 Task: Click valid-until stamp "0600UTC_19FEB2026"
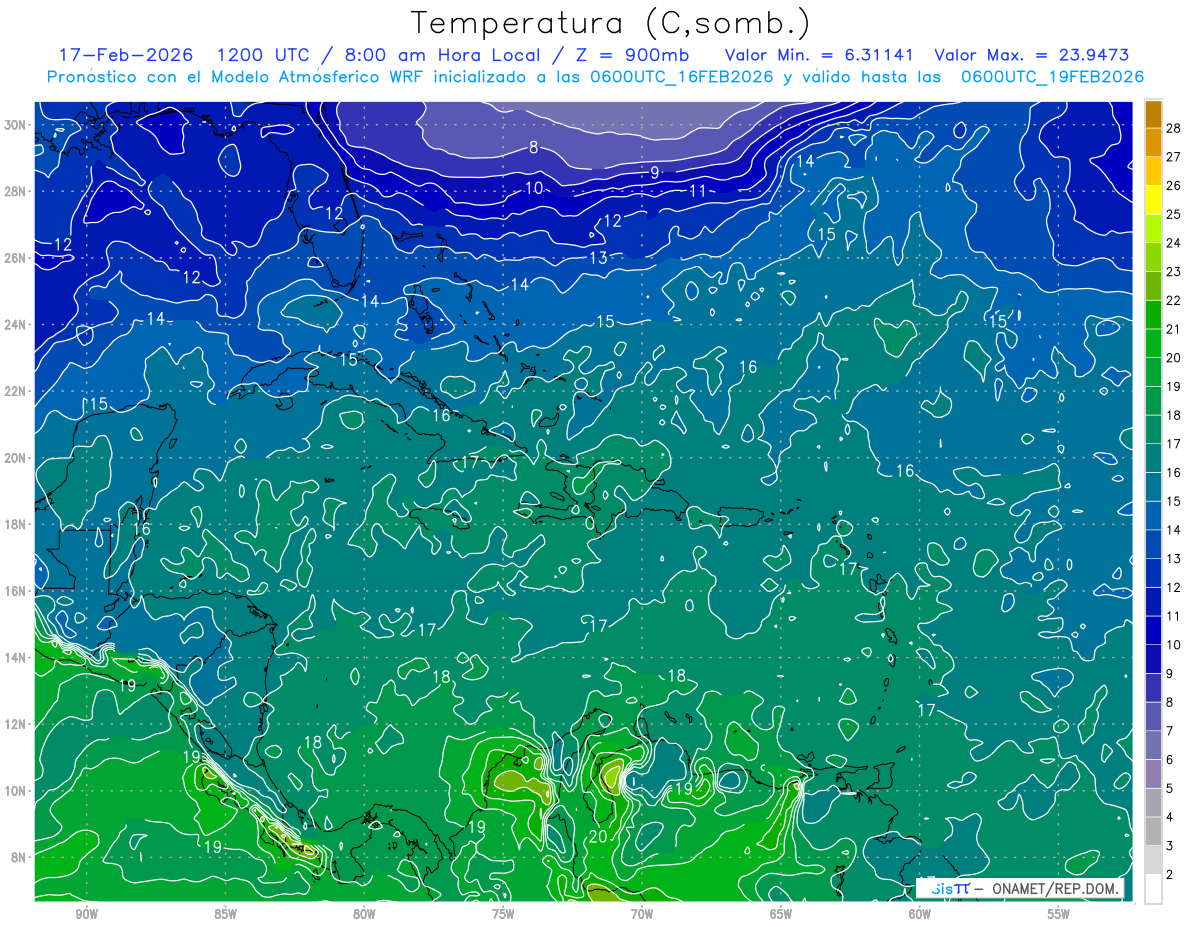click(x=1052, y=76)
